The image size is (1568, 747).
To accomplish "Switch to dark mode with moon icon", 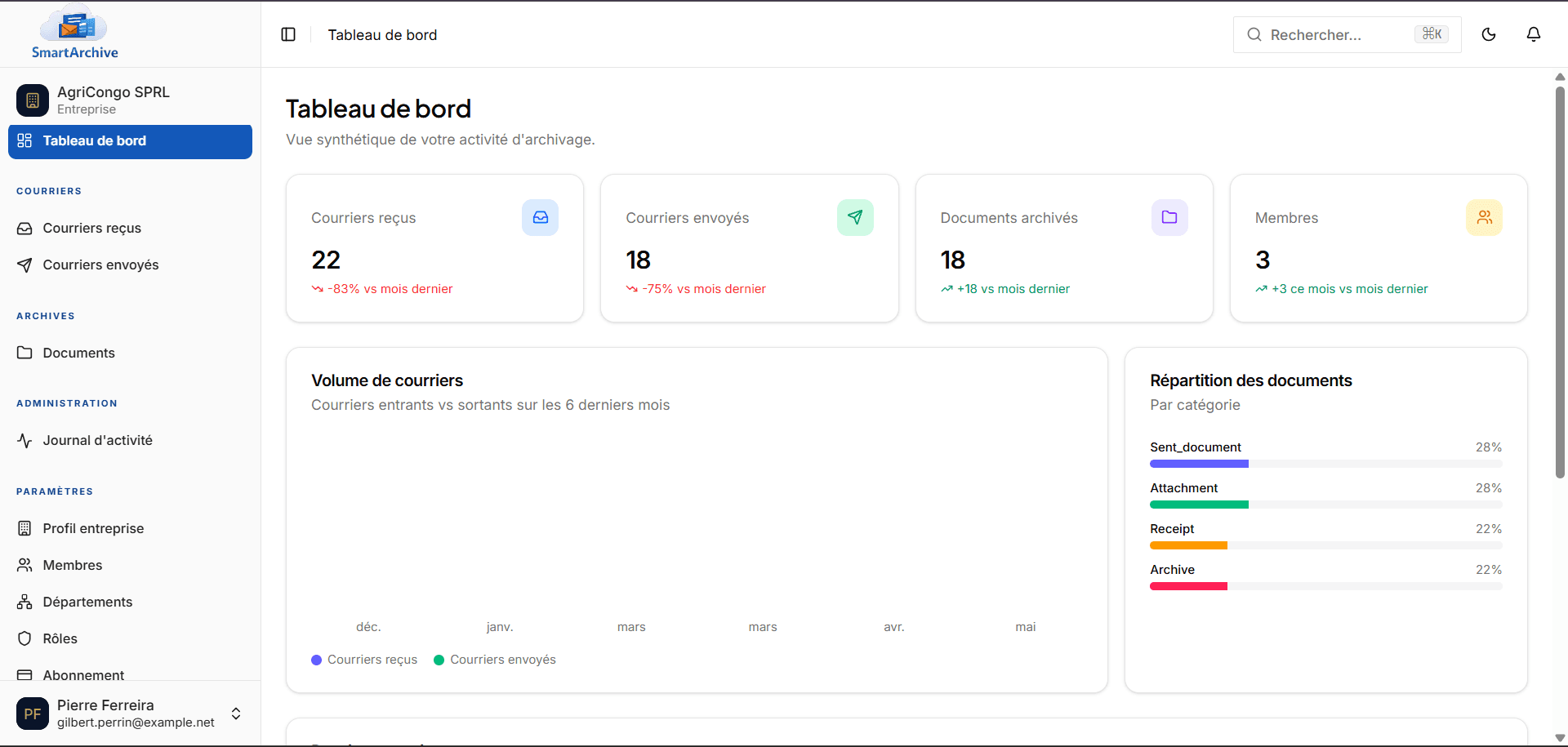I will [1489, 34].
